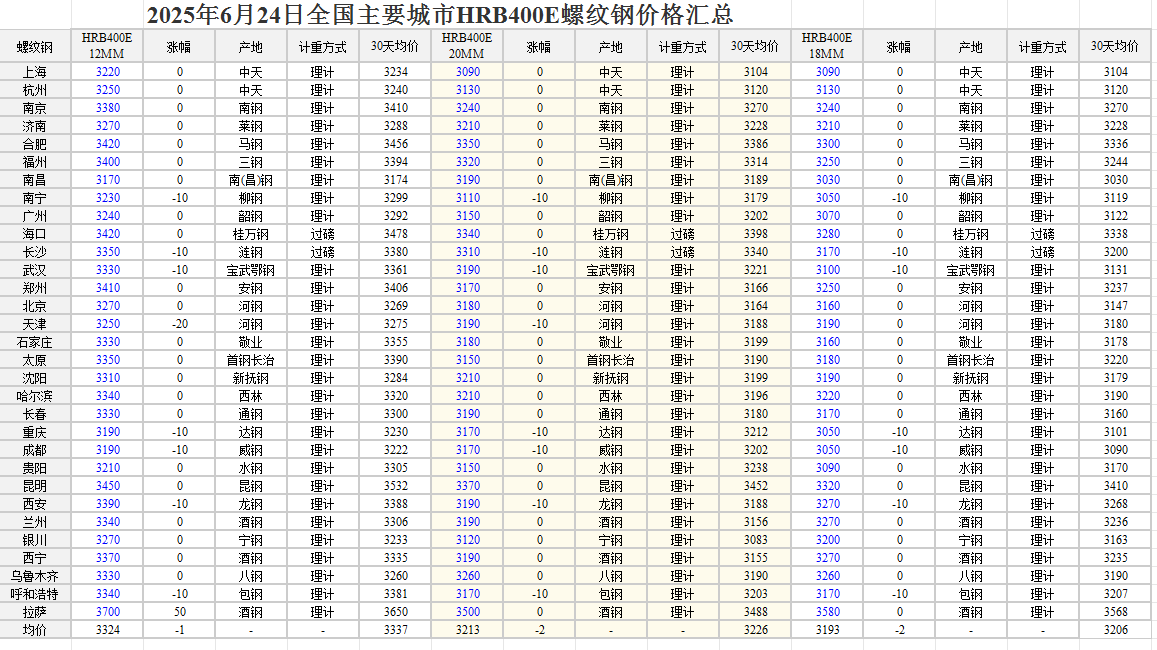The image size is (1157, 650).
Task: Click the 乌鲁木齐 row label
Action: pos(35,576)
